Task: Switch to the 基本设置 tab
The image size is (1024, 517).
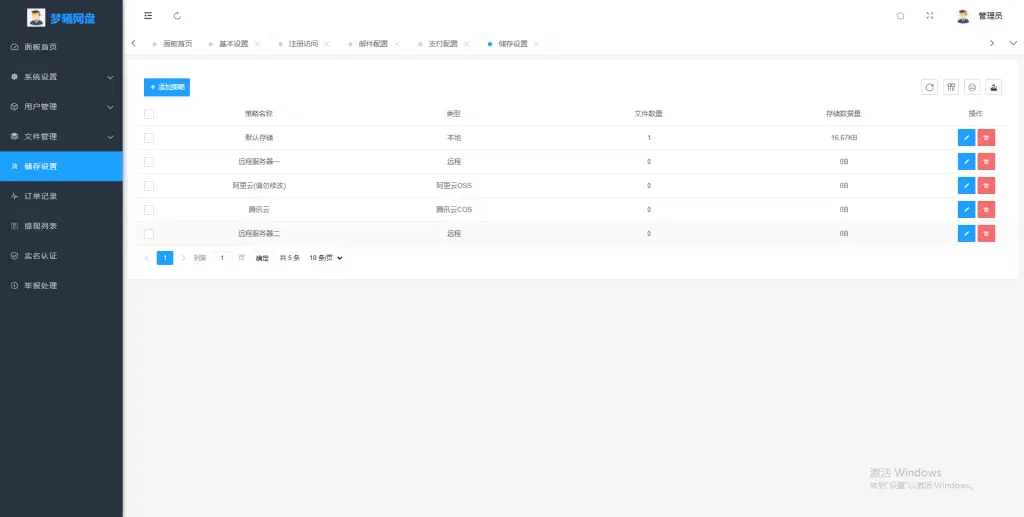Action: pyautogui.click(x=233, y=44)
